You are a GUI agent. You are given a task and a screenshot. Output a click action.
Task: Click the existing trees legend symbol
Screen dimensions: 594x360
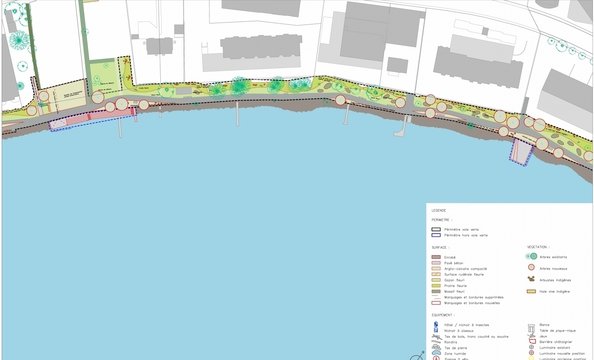tap(532, 257)
